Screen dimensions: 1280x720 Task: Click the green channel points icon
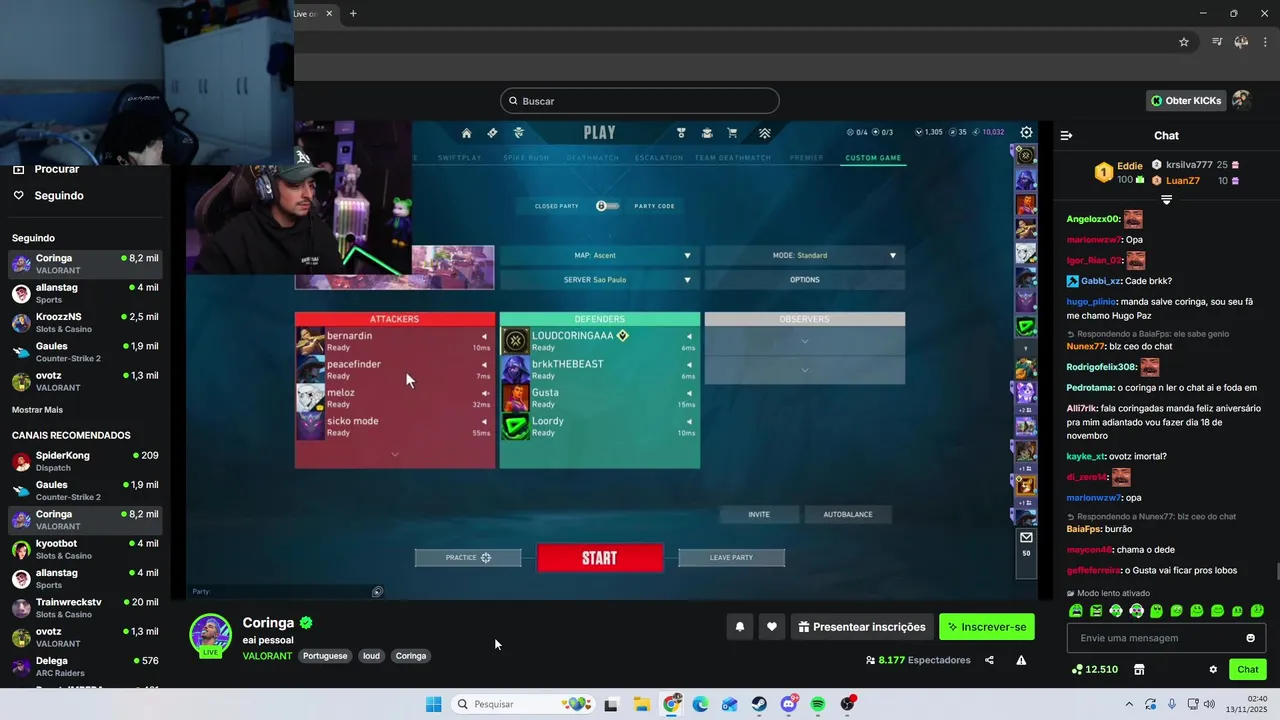tap(1076, 669)
